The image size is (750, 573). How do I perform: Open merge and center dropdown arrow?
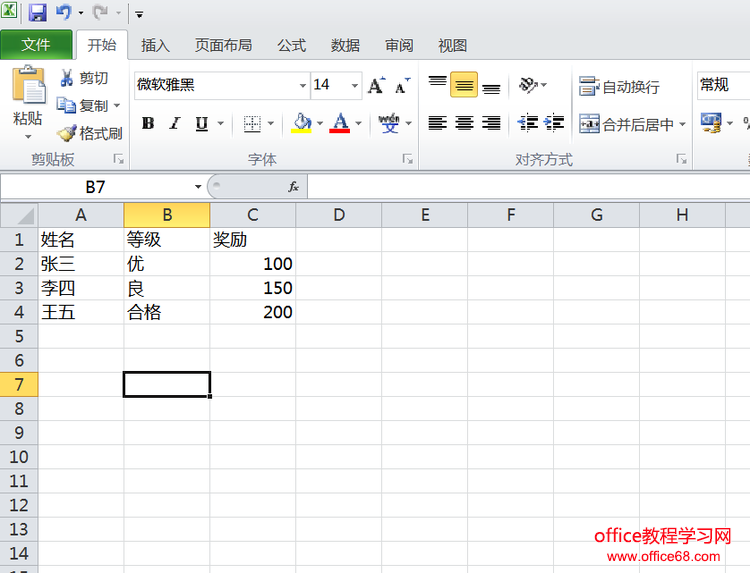point(683,124)
